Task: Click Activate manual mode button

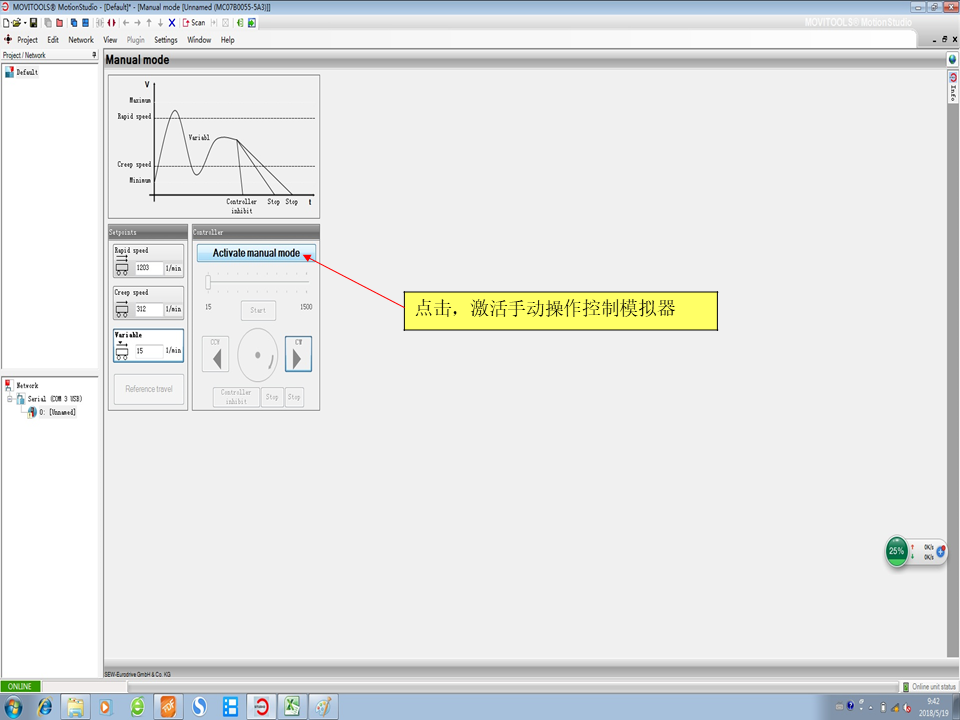Action: (256, 253)
